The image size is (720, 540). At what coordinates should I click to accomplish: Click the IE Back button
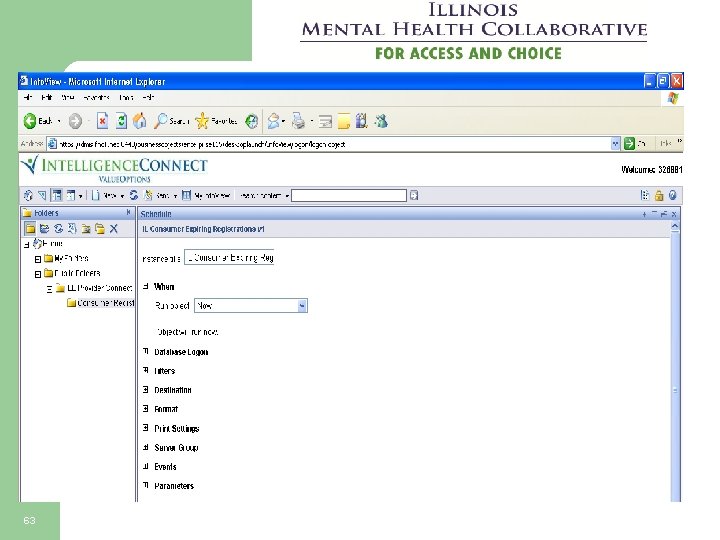(38, 121)
